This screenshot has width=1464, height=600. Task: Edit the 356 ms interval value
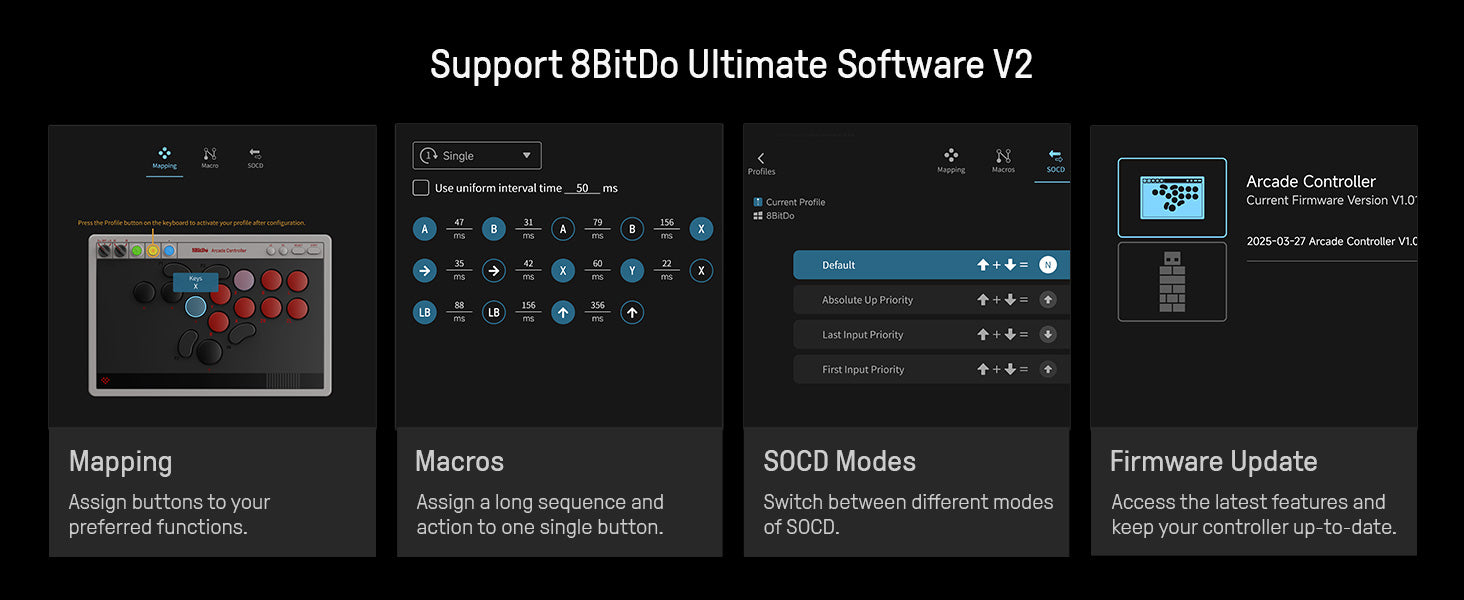coord(597,306)
